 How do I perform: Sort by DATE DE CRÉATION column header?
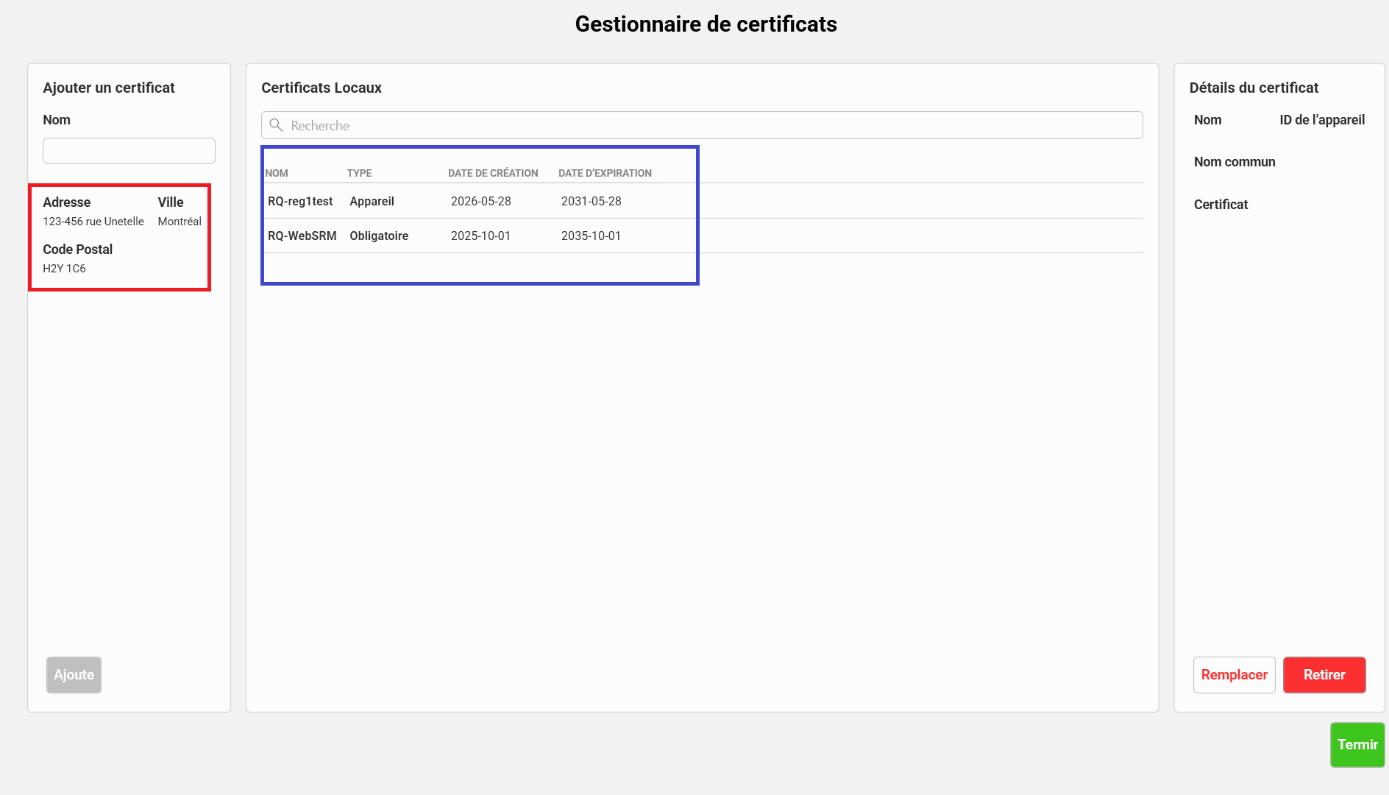(x=493, y=173)
